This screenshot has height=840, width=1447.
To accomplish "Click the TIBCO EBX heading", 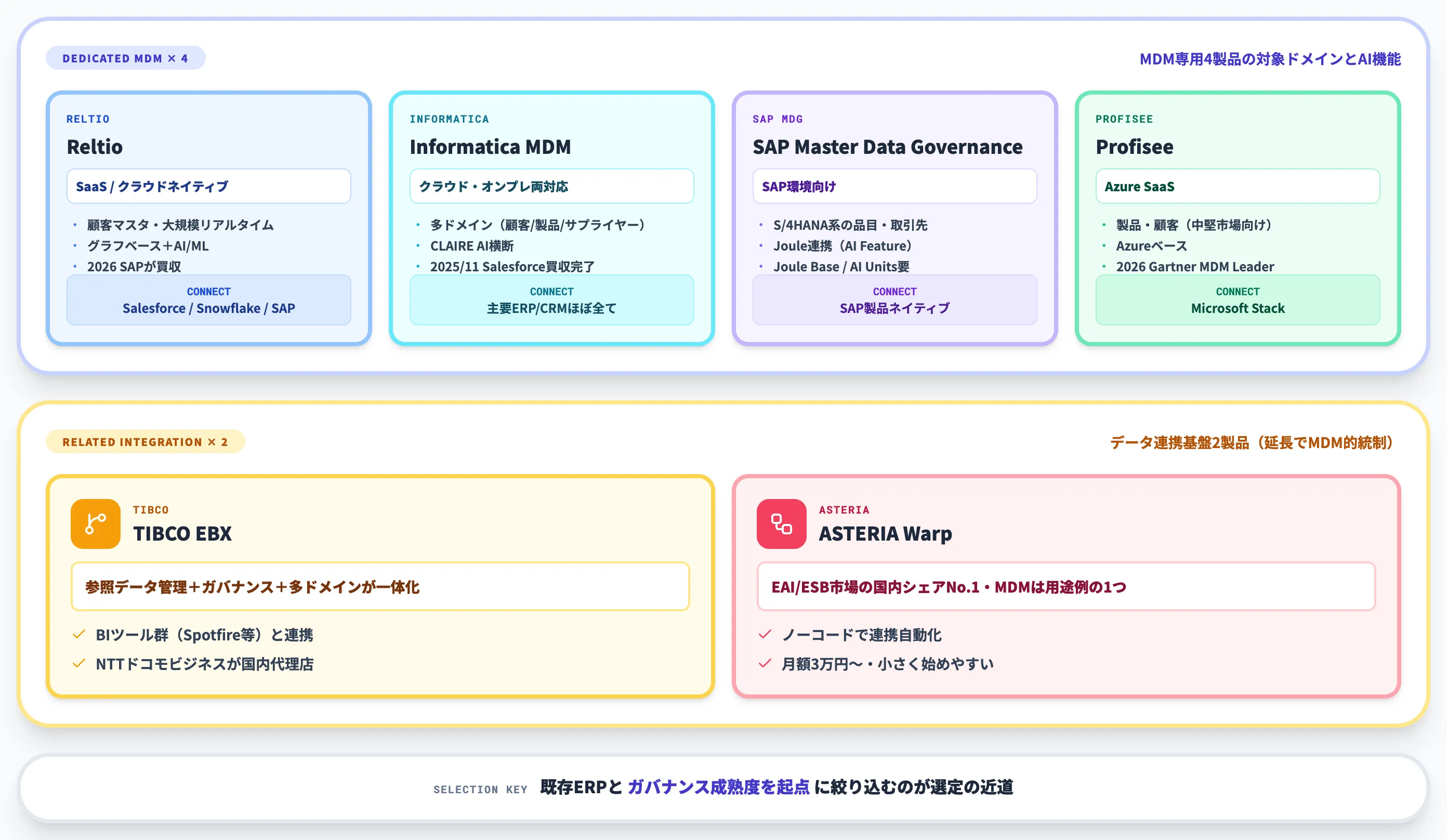I will pos(182,533).
